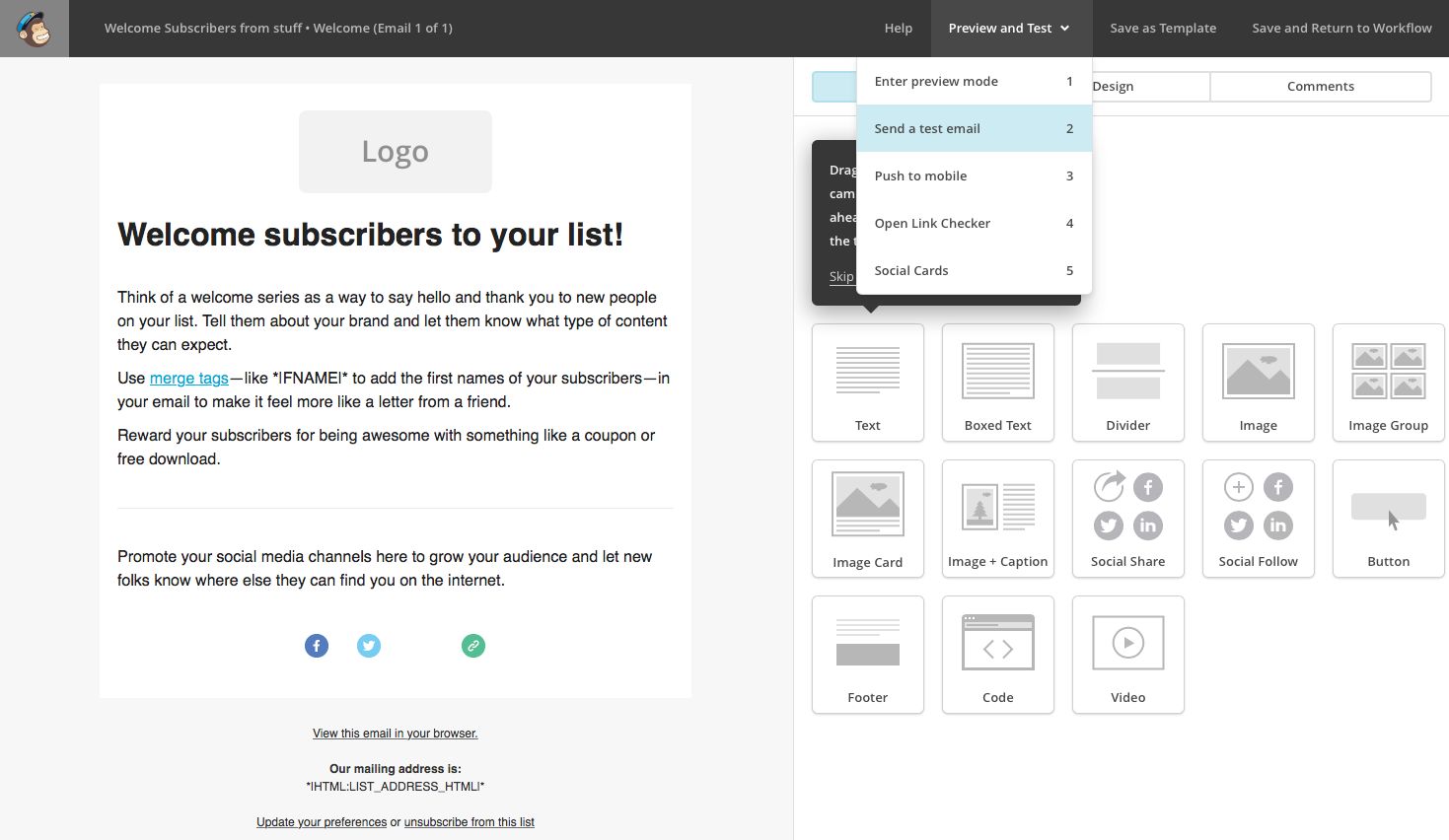Pick the Image content block

pos(1259,383)
